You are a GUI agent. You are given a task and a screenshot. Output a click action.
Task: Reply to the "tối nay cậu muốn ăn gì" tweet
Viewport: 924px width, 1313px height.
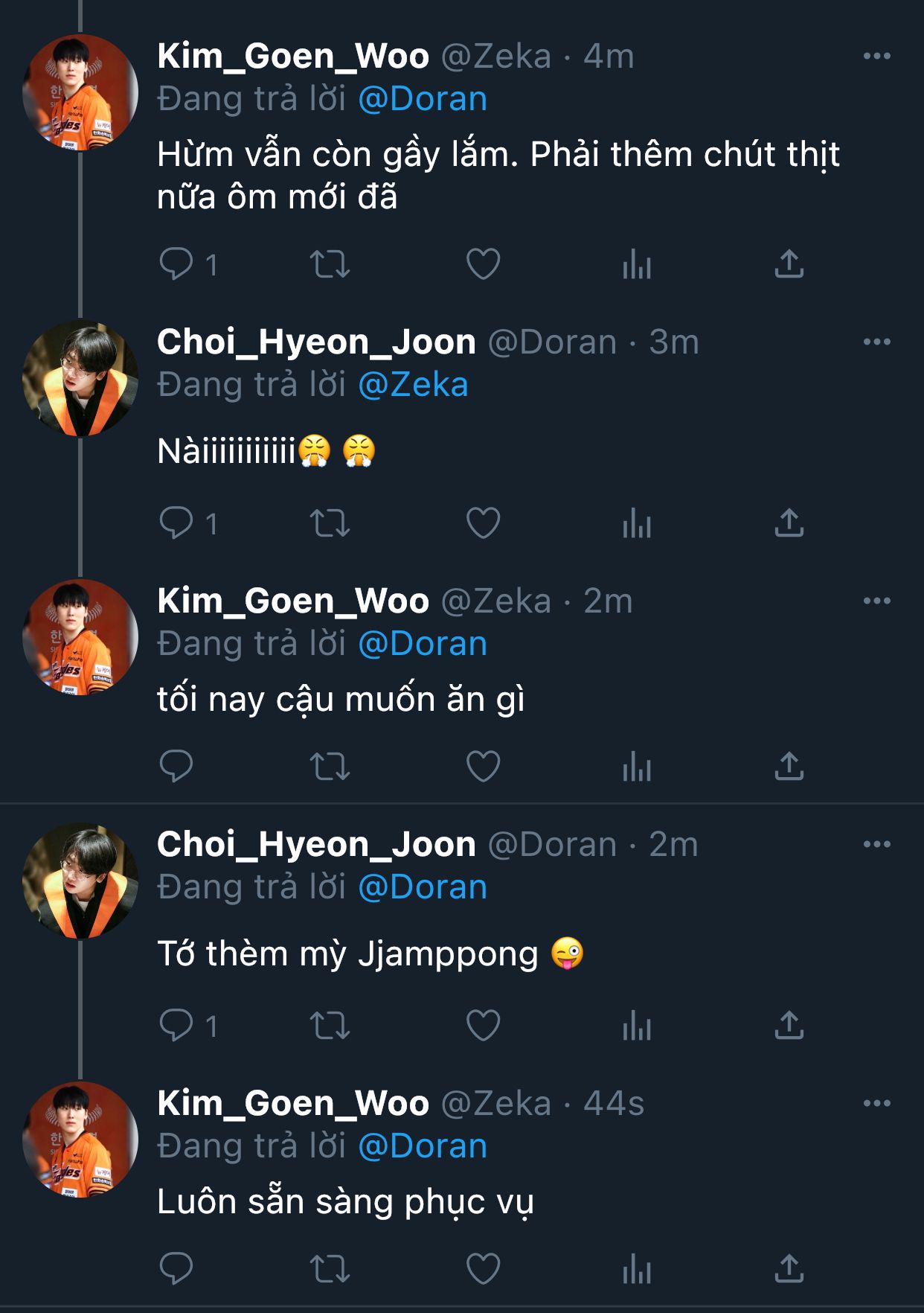(x=176, y=766)
